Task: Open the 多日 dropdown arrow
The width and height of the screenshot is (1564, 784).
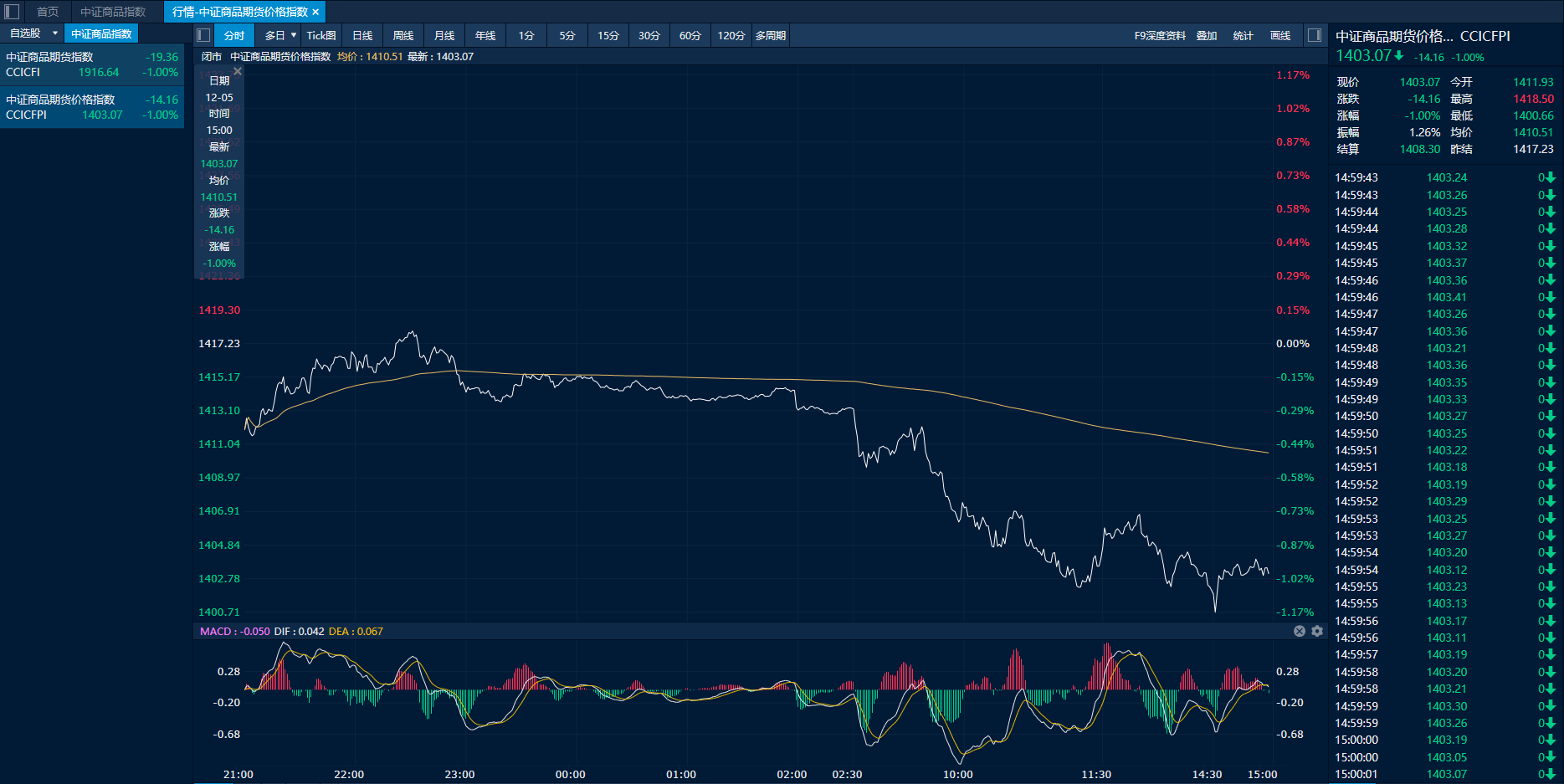Action: [294, 35]
